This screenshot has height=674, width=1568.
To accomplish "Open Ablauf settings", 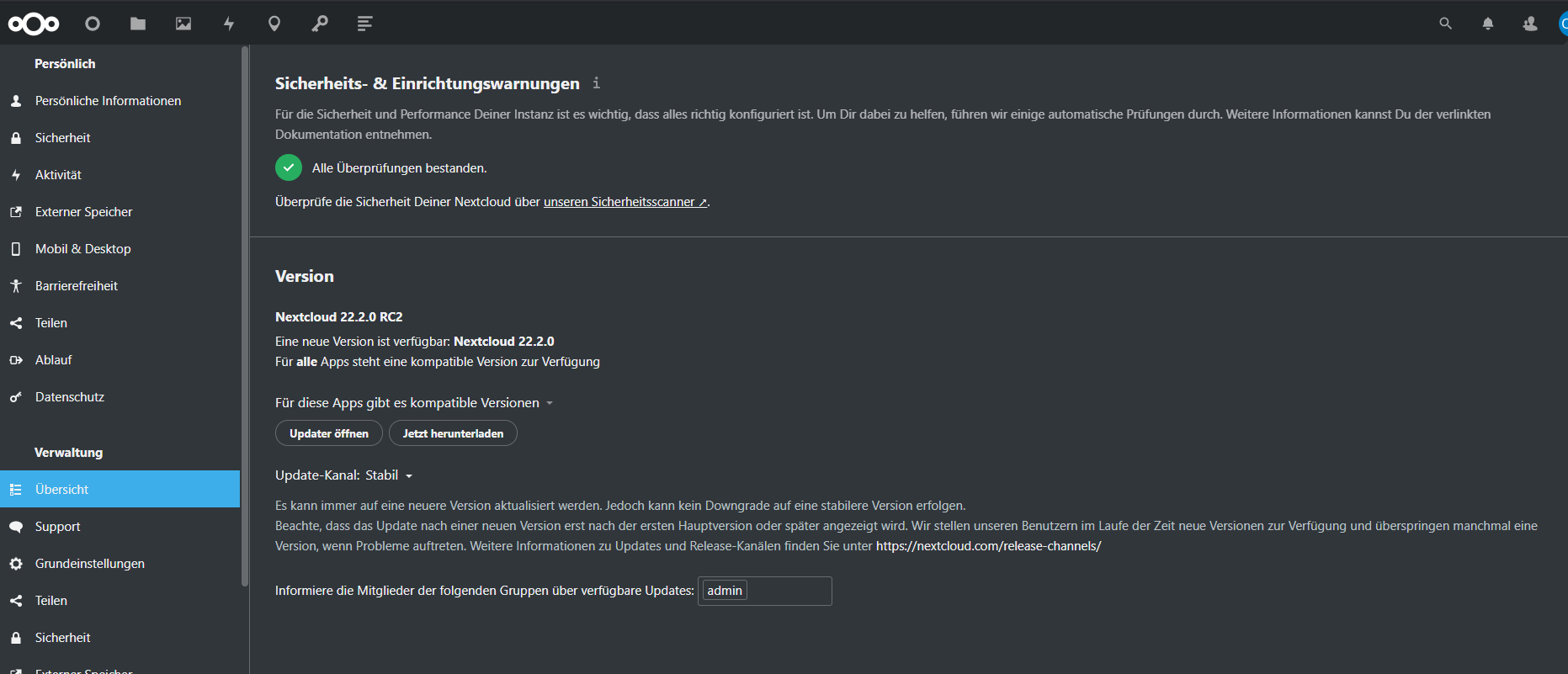I will click(x=120, y=360).
